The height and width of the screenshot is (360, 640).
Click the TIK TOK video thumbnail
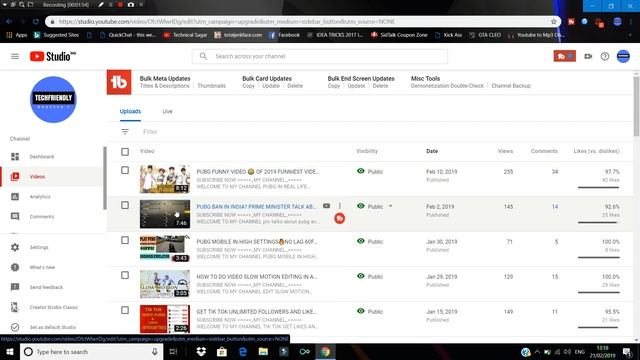pos(165,319)
